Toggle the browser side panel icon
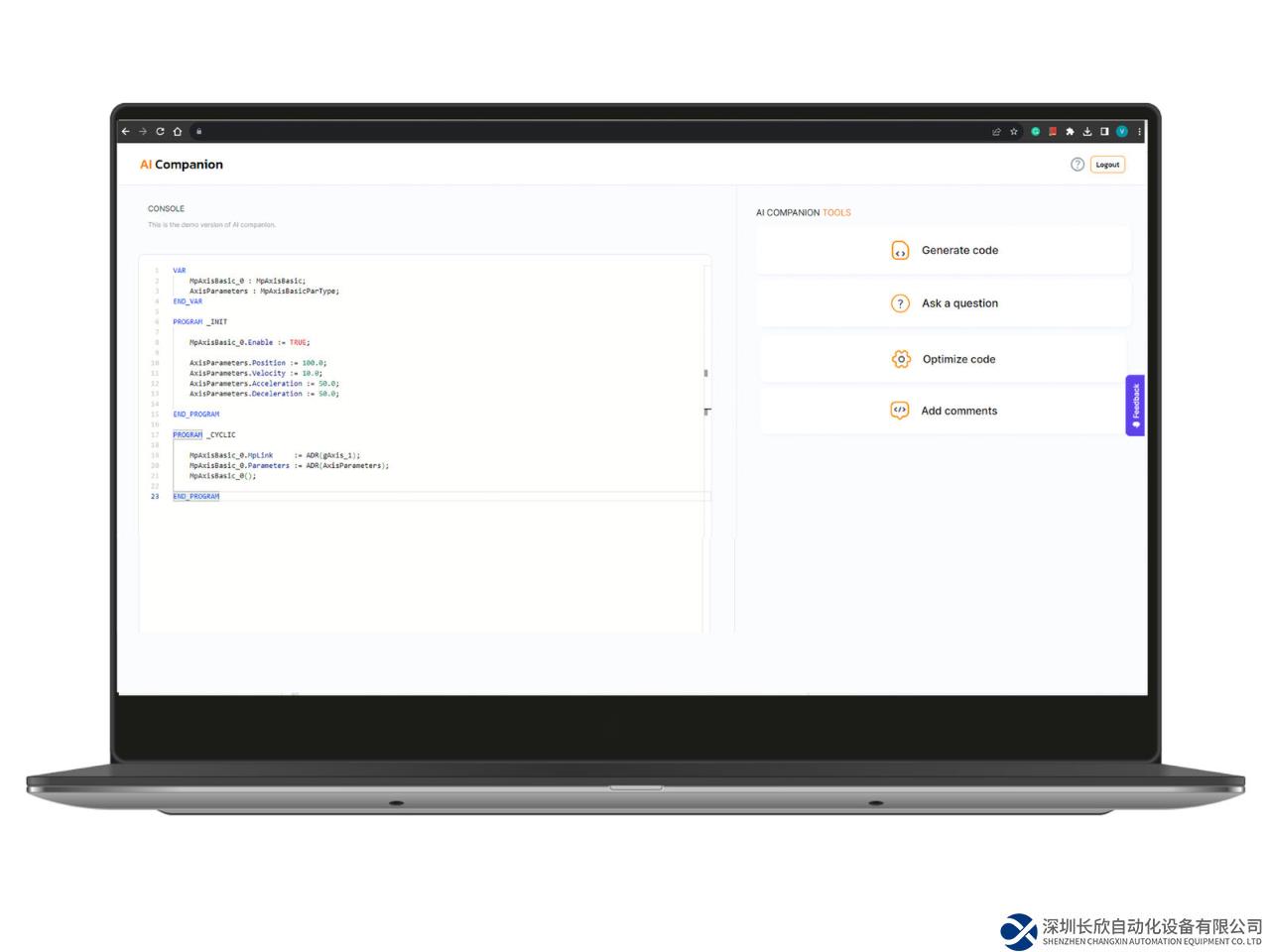Viewport: 1270px width, 952px height. 1104,131
